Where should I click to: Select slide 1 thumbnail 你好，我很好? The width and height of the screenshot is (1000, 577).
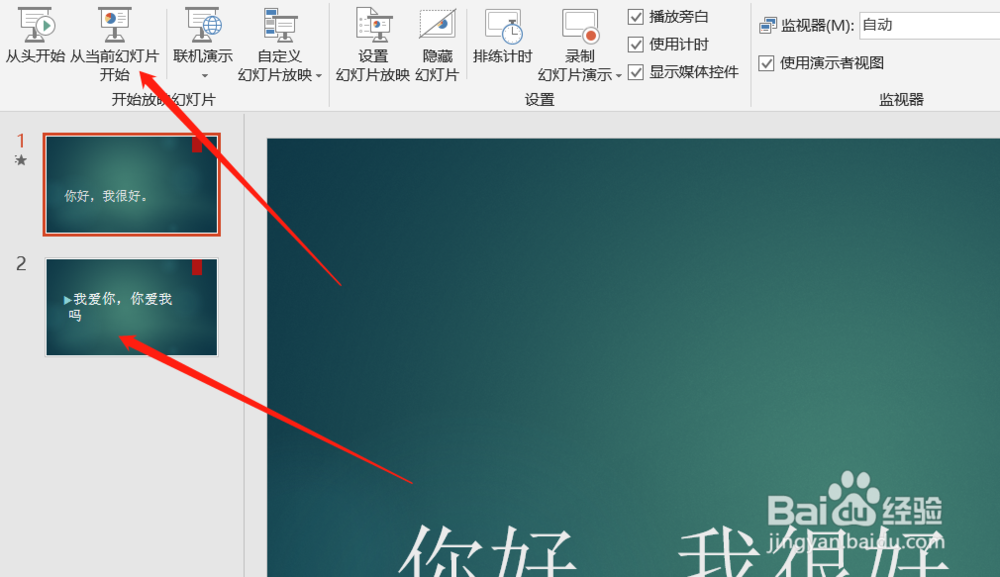click(132, 185)
